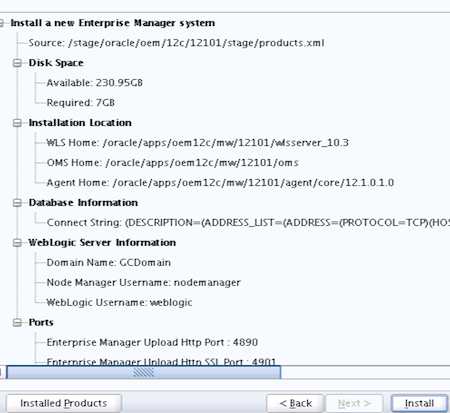Select the Source products.xml path row
Image resolution: width=450 pixels, height=413 pixels.
coord(176,43)
